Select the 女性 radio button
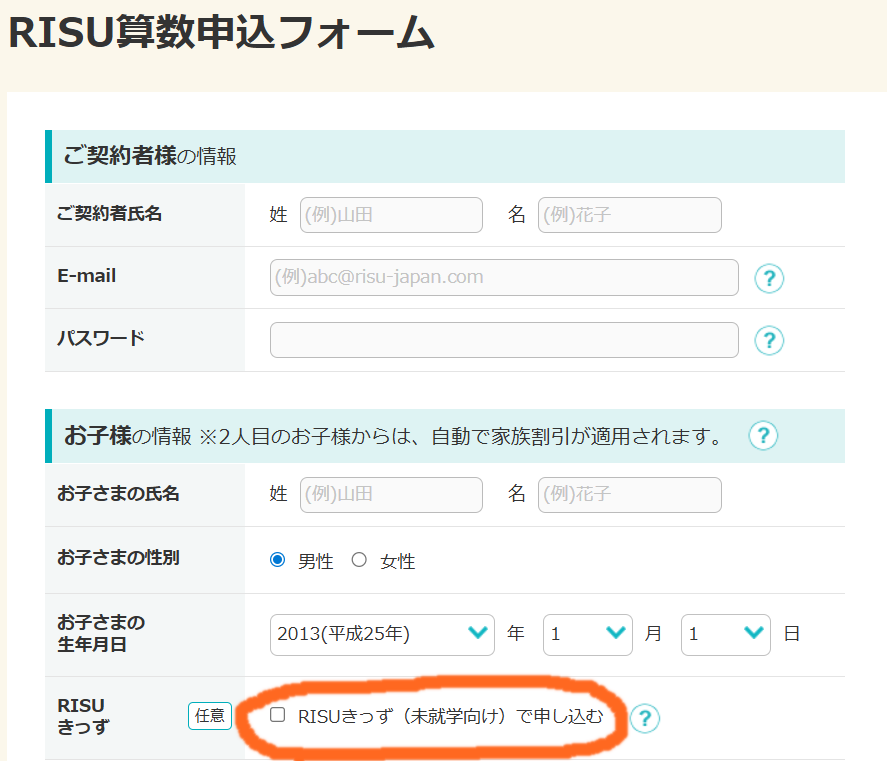887x761 pixels. 359,560
